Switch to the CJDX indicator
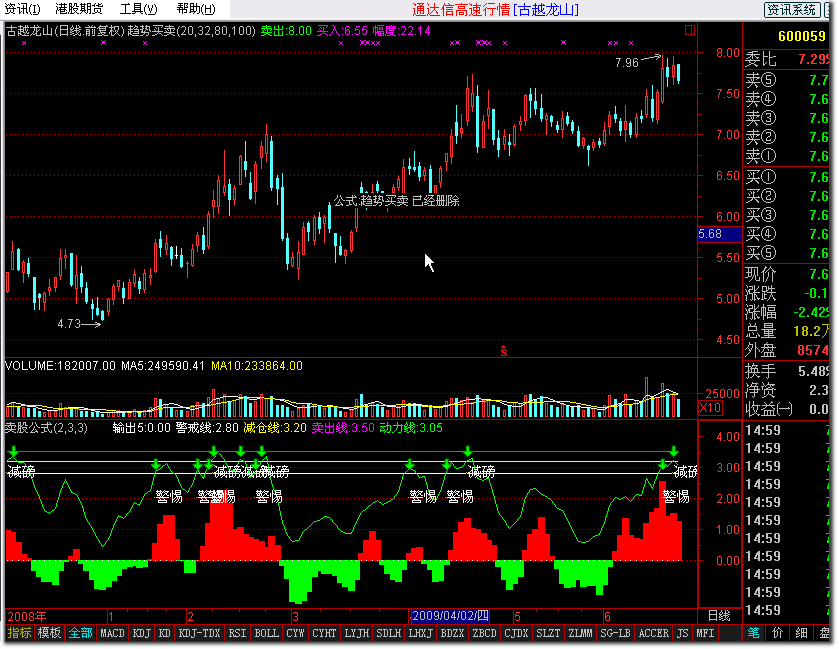 516,633
